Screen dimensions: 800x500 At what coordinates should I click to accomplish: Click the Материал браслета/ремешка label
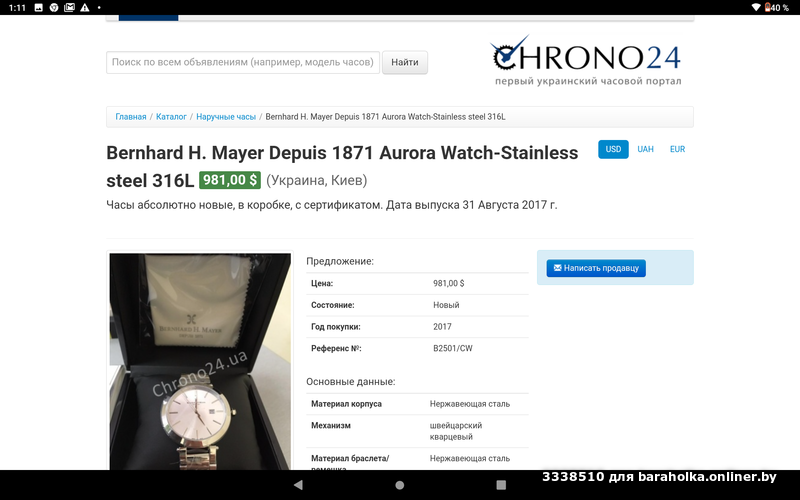point(350,462)
